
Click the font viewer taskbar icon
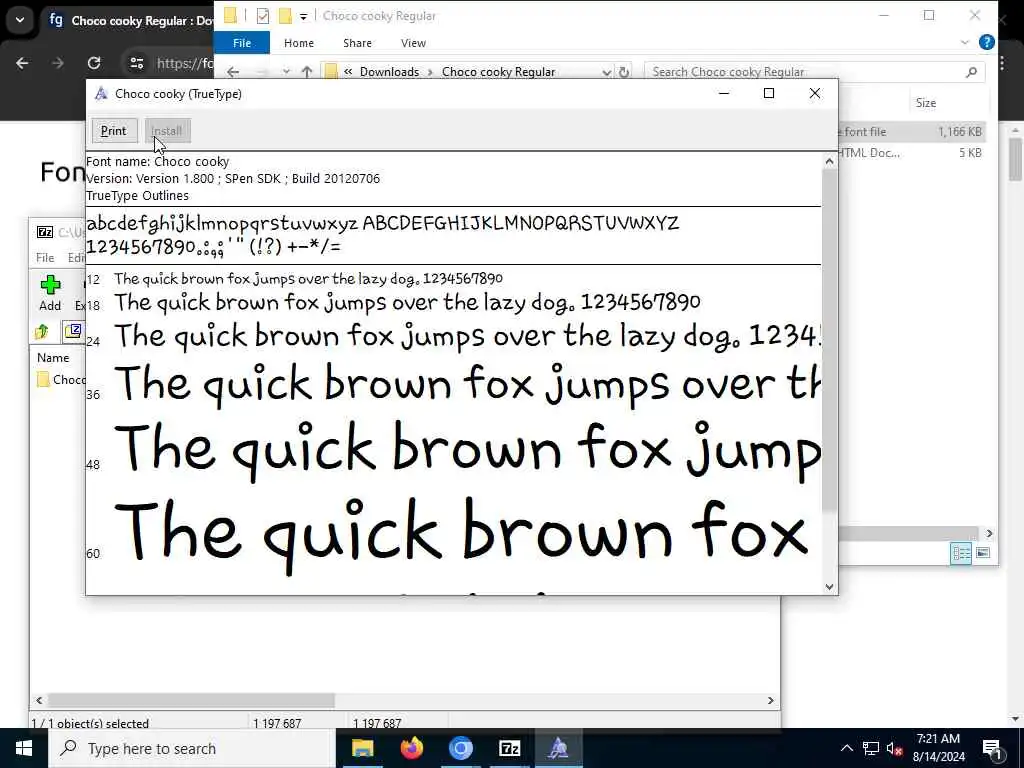[558, 748]
